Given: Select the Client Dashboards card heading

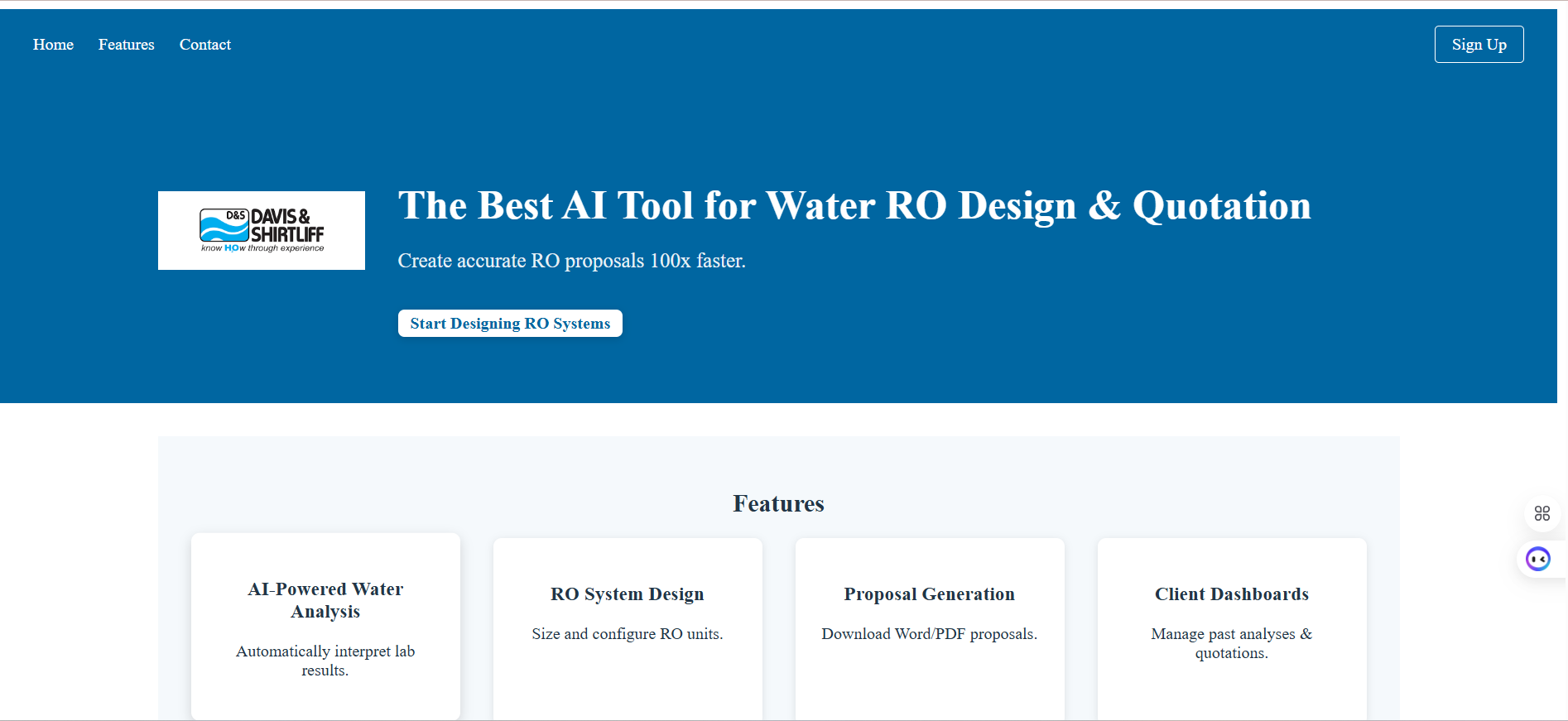Looking at the screenshot, I should [1232, 594].
